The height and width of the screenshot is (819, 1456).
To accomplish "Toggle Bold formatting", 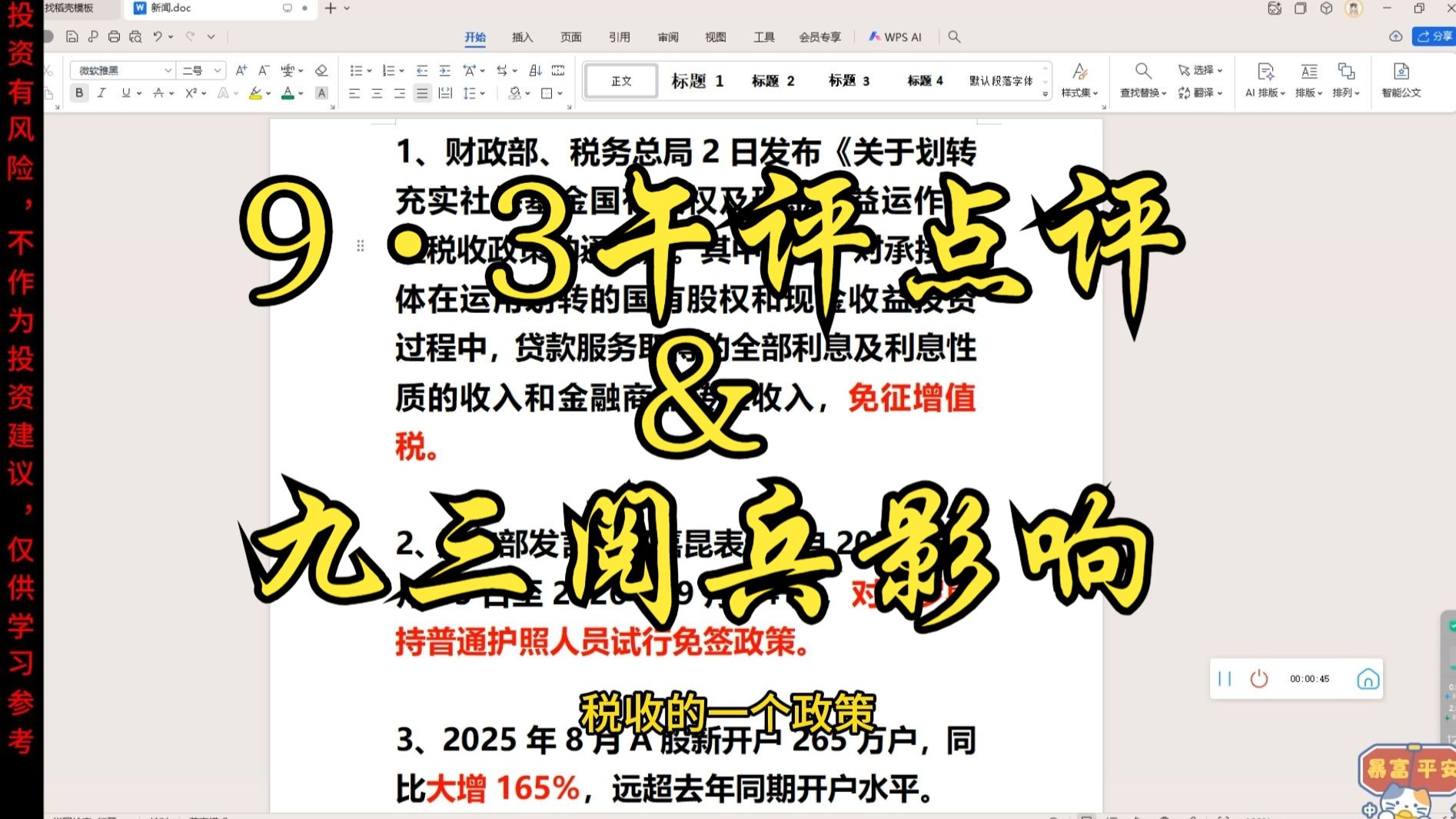I will 79,93.
